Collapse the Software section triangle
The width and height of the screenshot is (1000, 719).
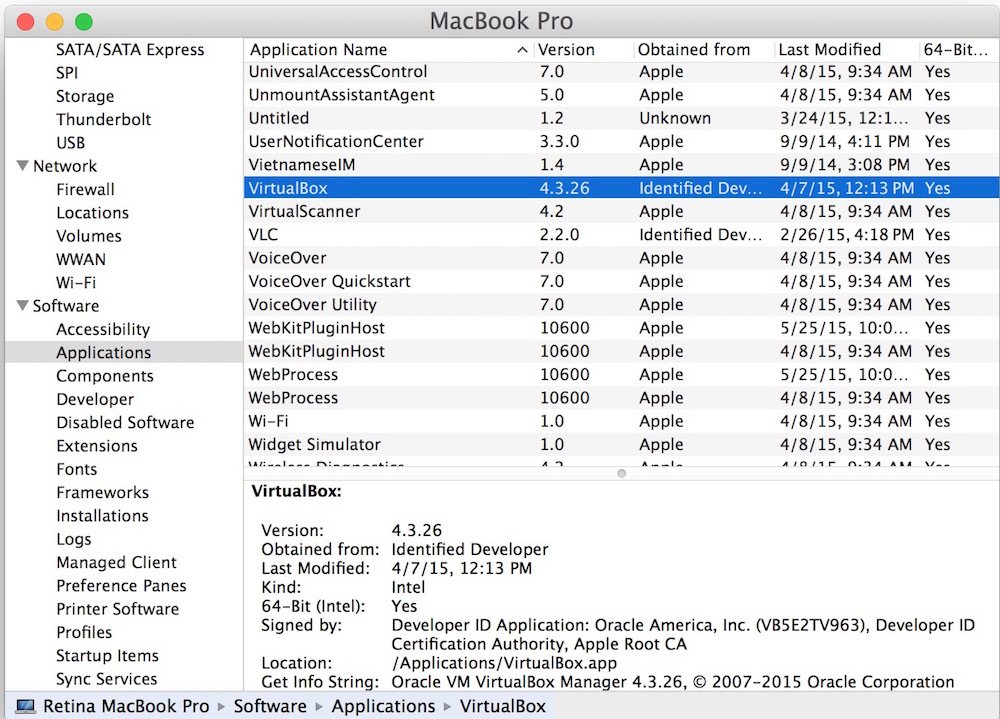click(22, 306)
